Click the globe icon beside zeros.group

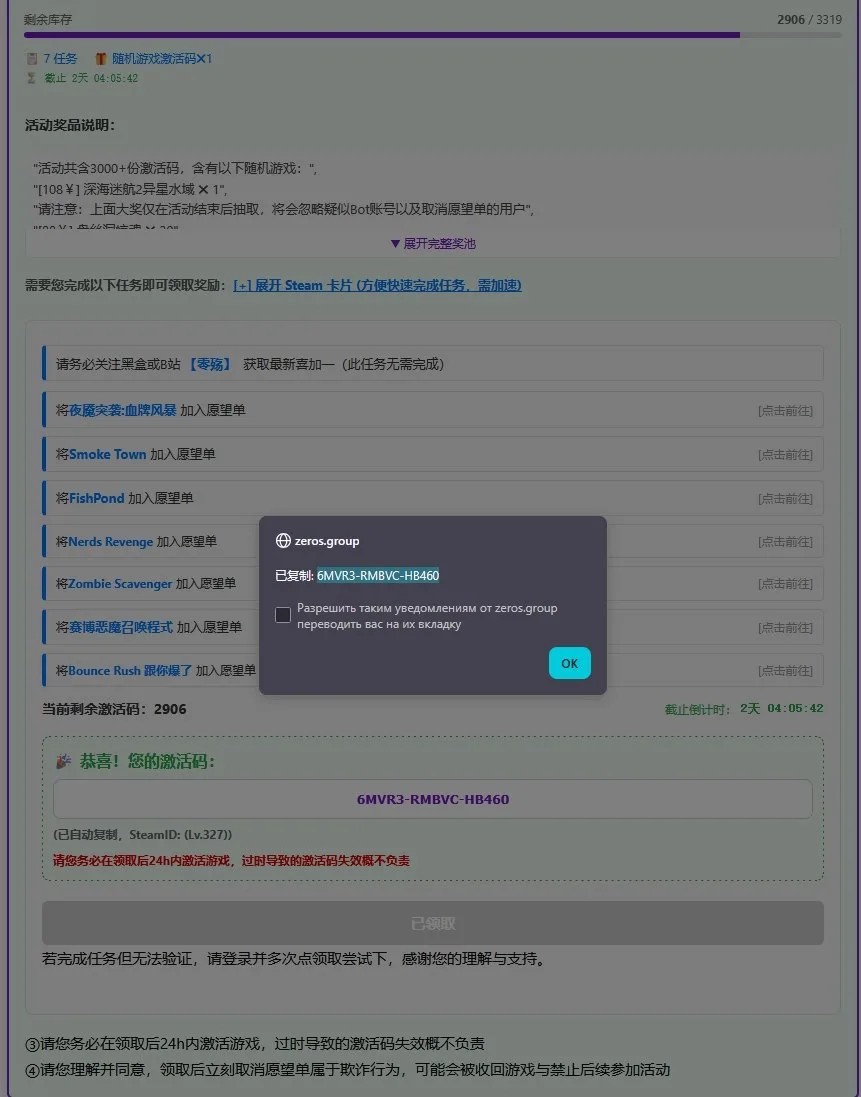[283, 541]
